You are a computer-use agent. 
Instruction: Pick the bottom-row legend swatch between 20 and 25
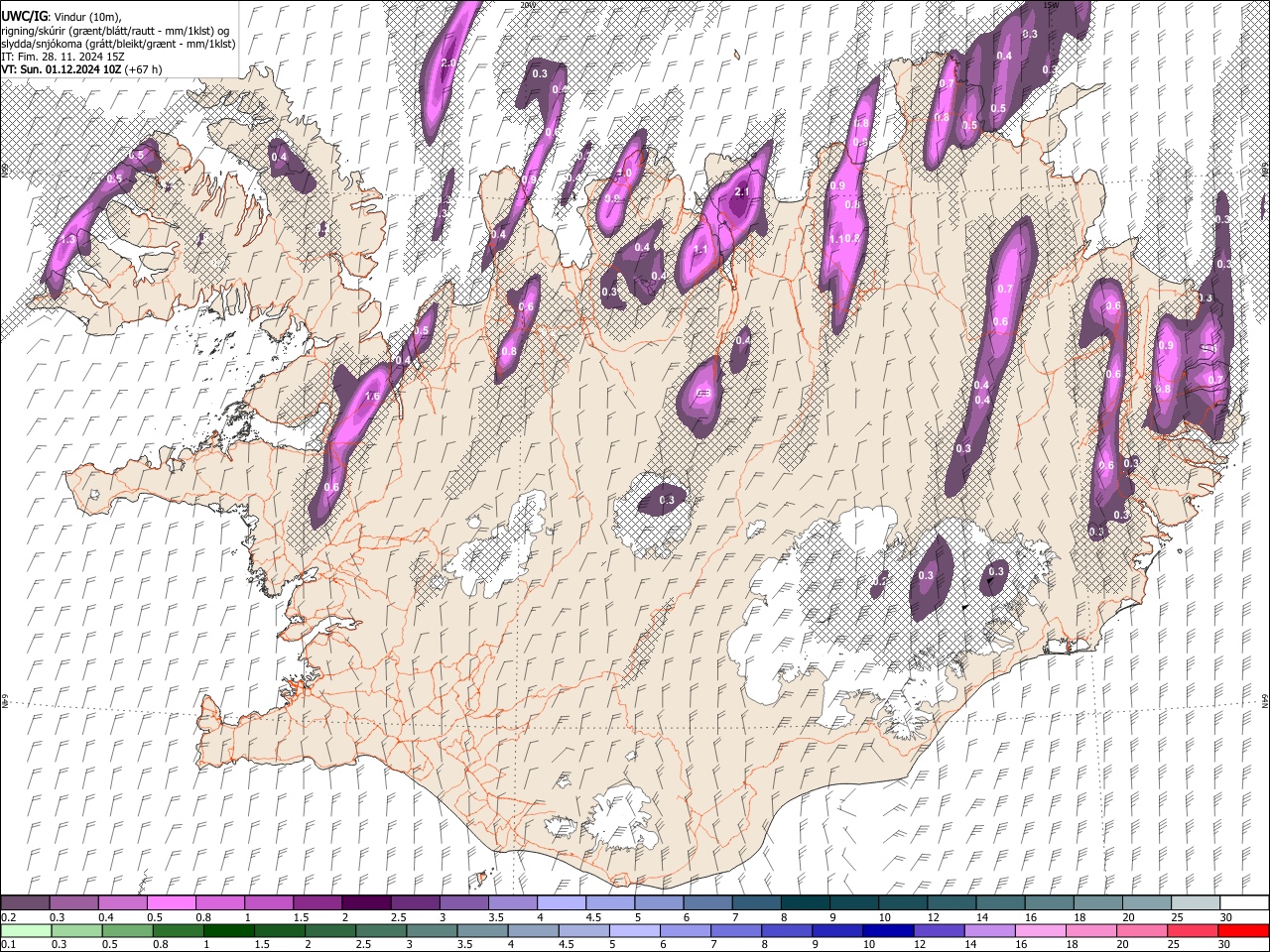tap(1140, 930)
